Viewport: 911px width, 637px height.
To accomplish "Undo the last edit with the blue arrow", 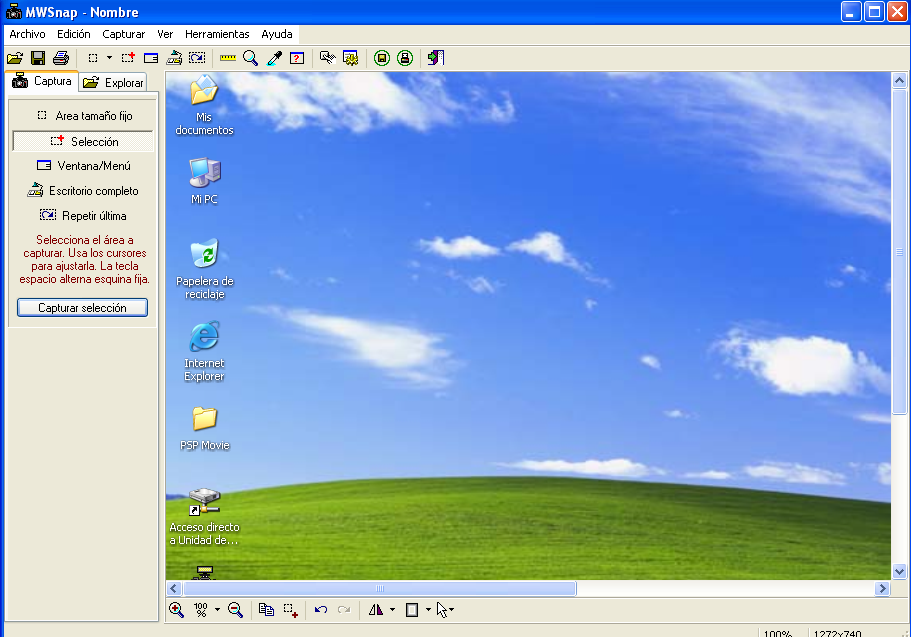I will click(x=321, y=610).
